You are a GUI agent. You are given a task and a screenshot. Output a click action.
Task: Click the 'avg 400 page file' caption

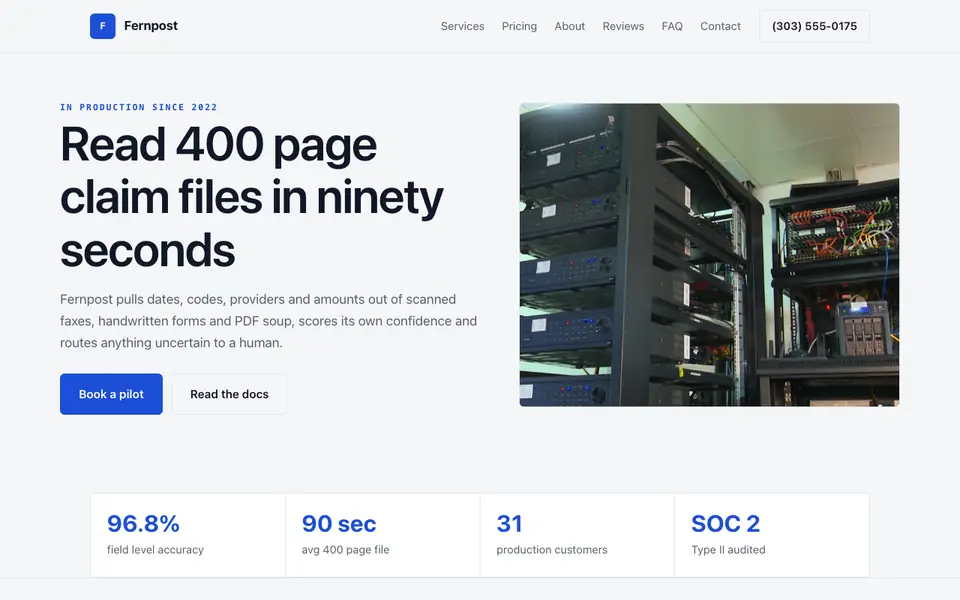click(x=345, y=550)
